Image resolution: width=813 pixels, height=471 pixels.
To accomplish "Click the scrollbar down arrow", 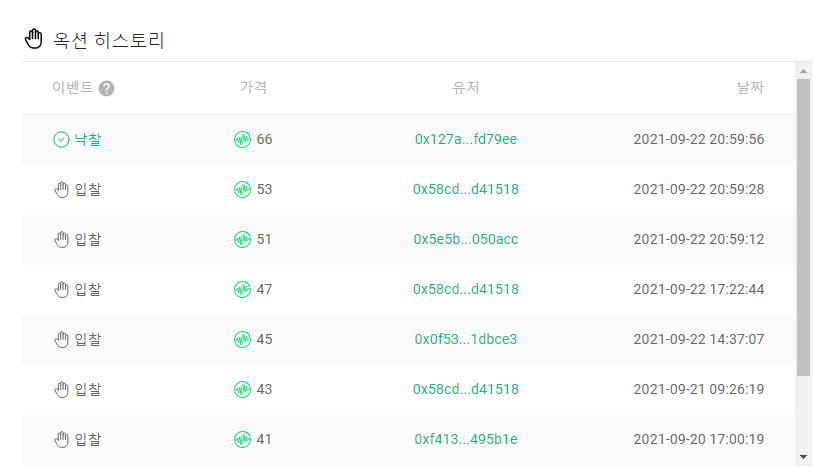I will coord(803,457).
